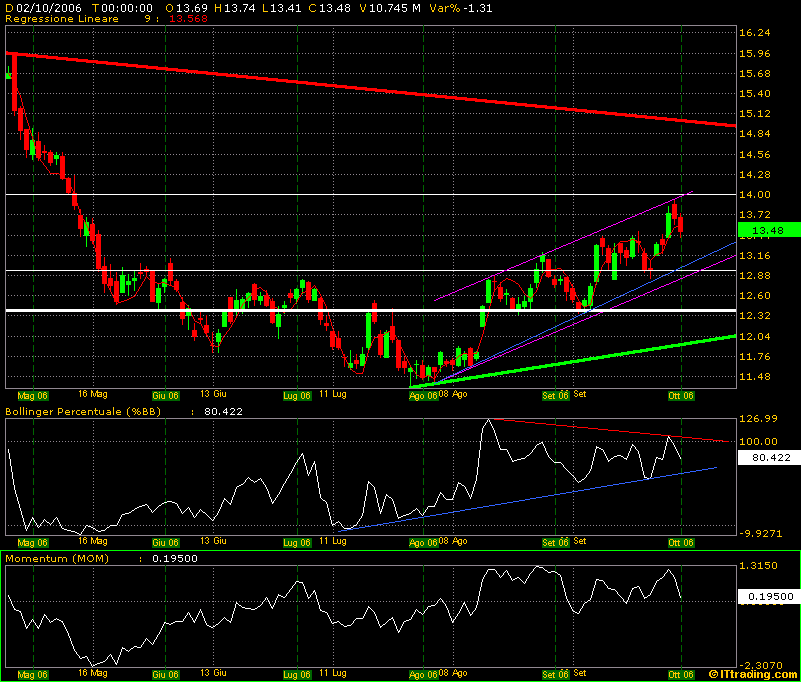
Task: Select the thin white line at 14.00
Action: click(x=300, y=194)
